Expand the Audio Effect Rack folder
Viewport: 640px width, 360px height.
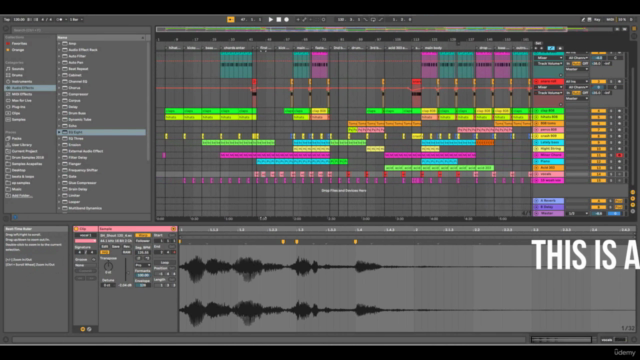59,50
